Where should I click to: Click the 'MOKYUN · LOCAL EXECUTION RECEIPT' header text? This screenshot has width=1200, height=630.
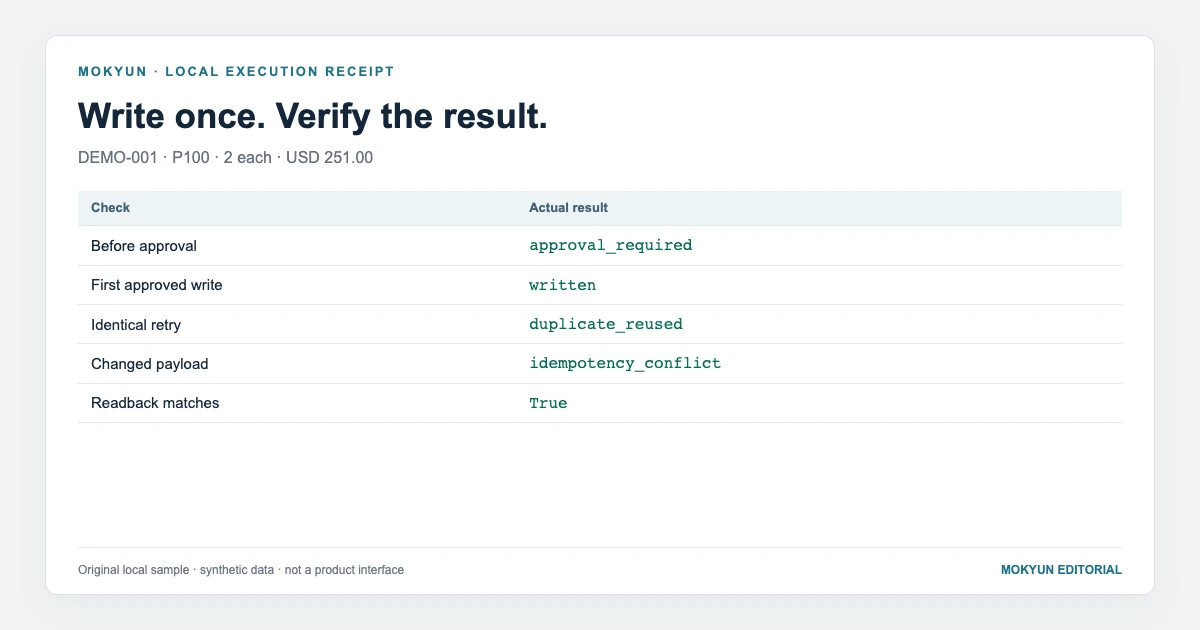point(236,71)
